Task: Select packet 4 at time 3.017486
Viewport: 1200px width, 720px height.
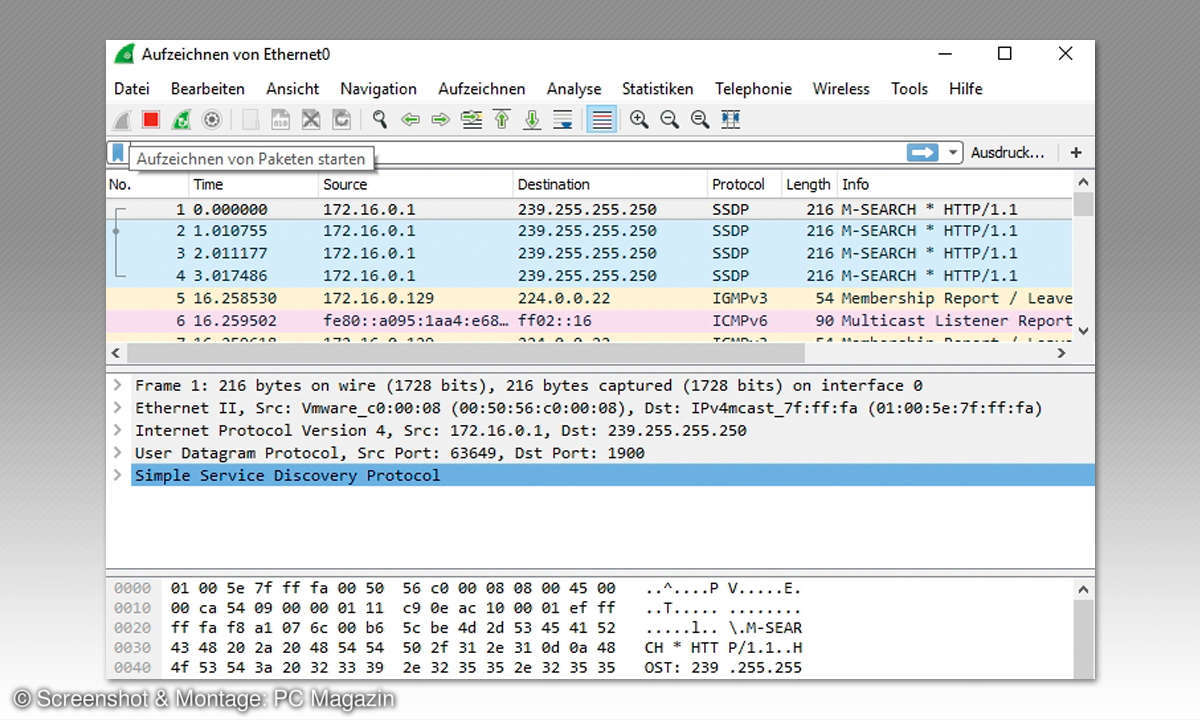Action: (x=590, y=276)
